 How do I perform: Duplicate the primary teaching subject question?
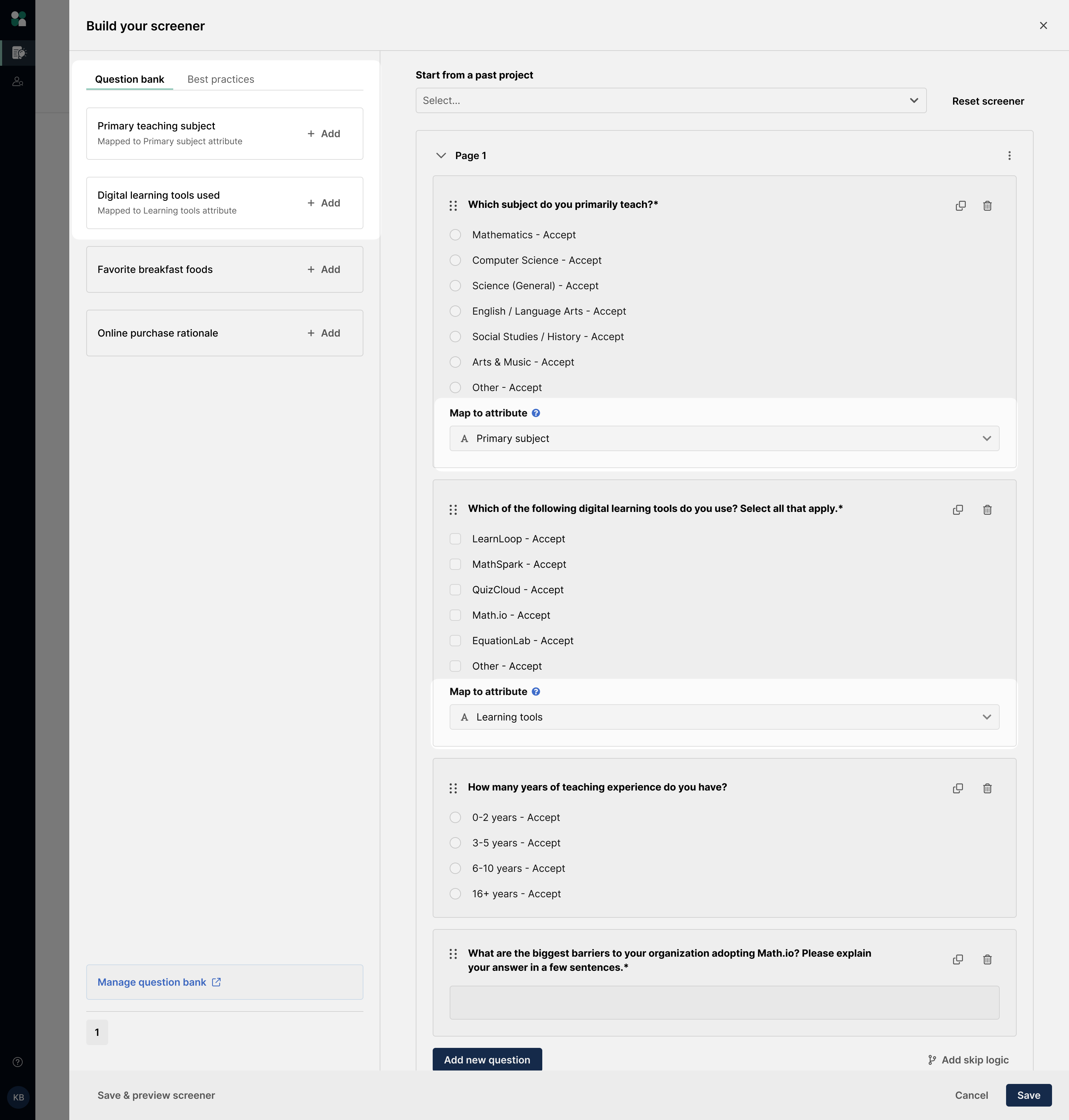[x=960, y=206]
